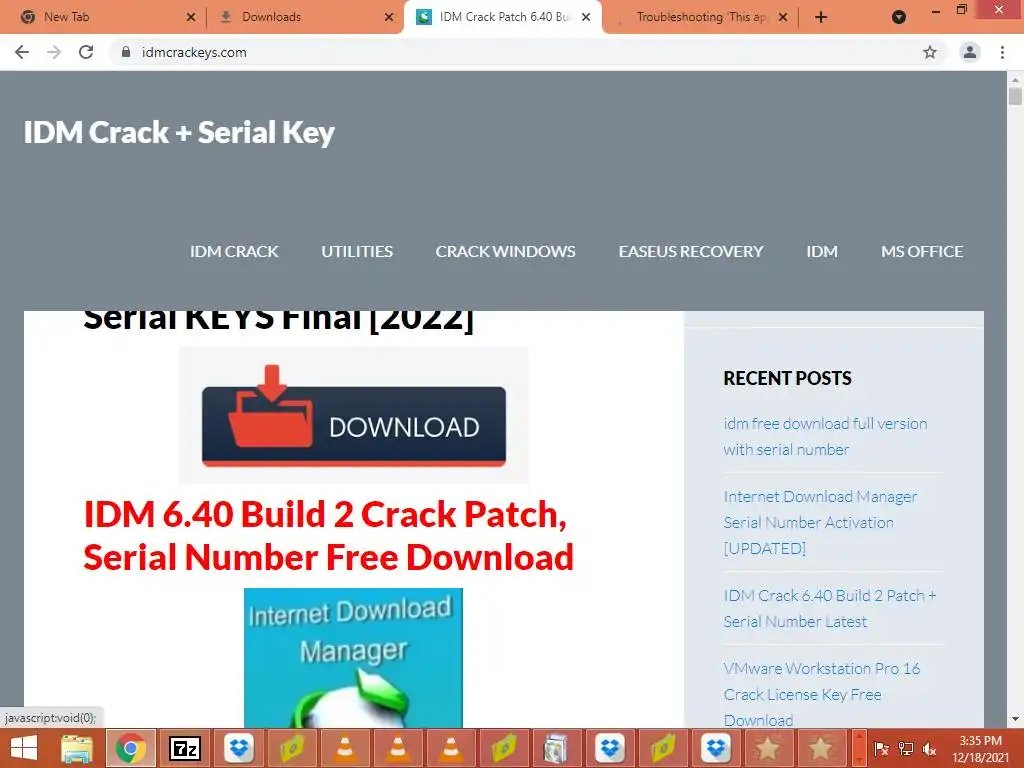Viewport: 1024px width, 768px height.
Task: Click the page vertical scrollbar thumb
Action: [x=1015, y=97]
